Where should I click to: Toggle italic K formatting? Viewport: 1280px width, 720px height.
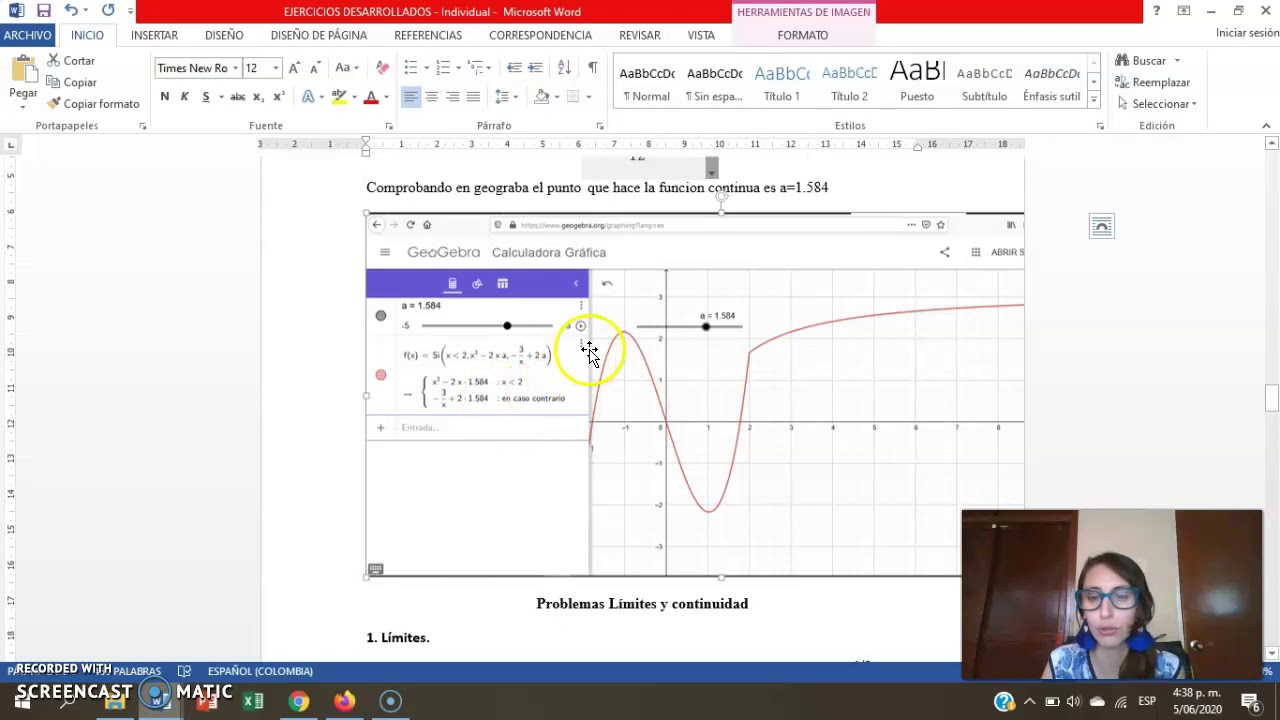tap(185, 97)
